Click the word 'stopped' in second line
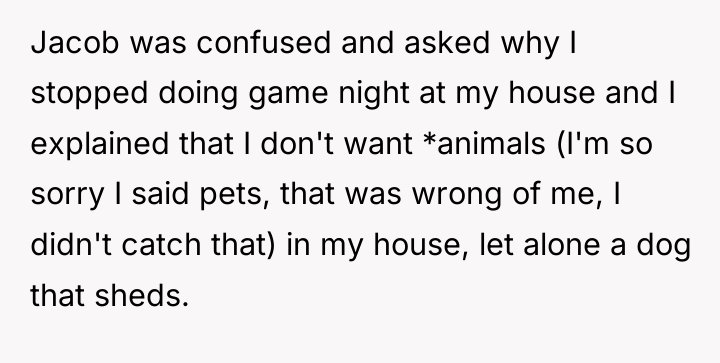Screen dimensions: 720x363 (89, 95)
